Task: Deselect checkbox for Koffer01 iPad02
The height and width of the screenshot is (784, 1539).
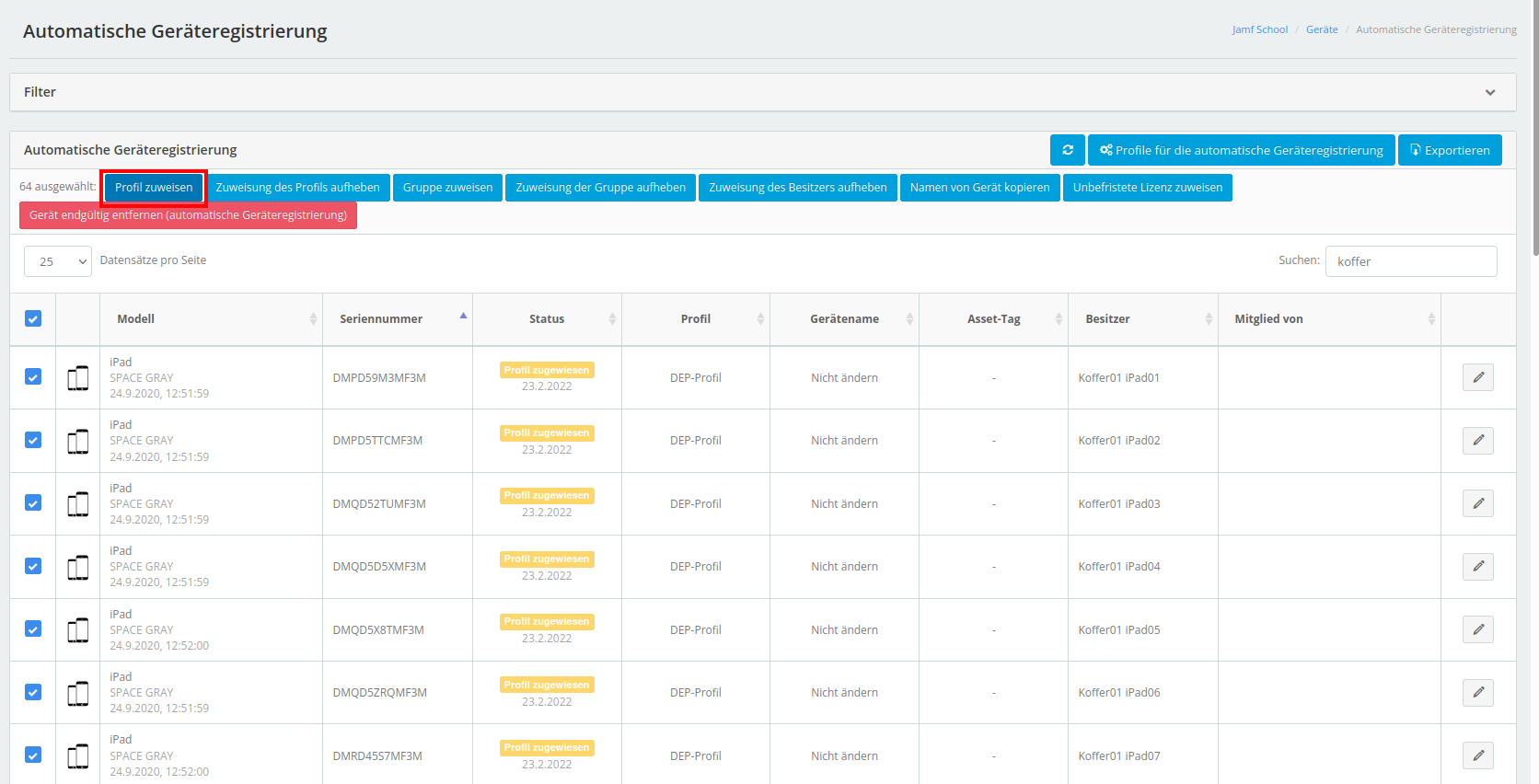Action: point(33,440)
